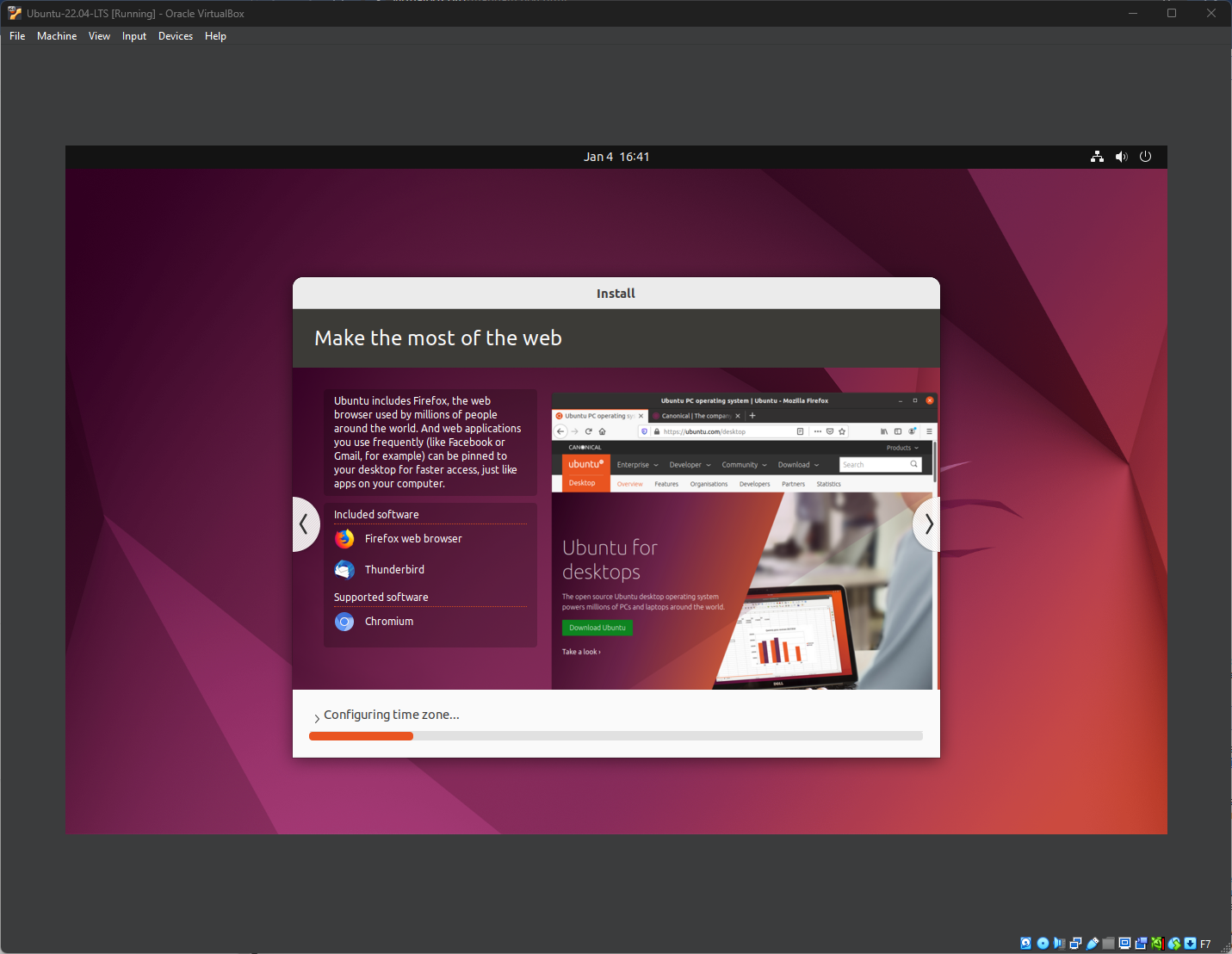Click the CPU execution status indicator icon

tap(1157, 944)
